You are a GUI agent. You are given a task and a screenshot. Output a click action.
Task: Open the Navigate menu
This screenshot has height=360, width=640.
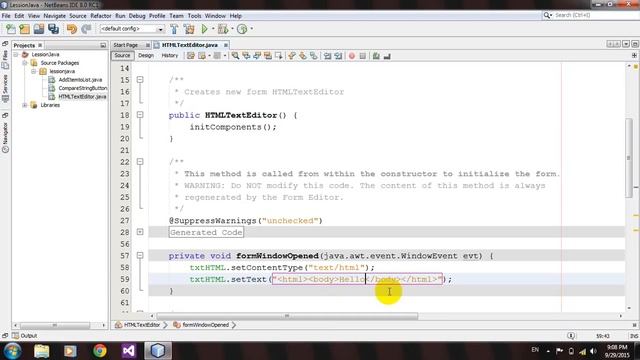click(55, 16)
